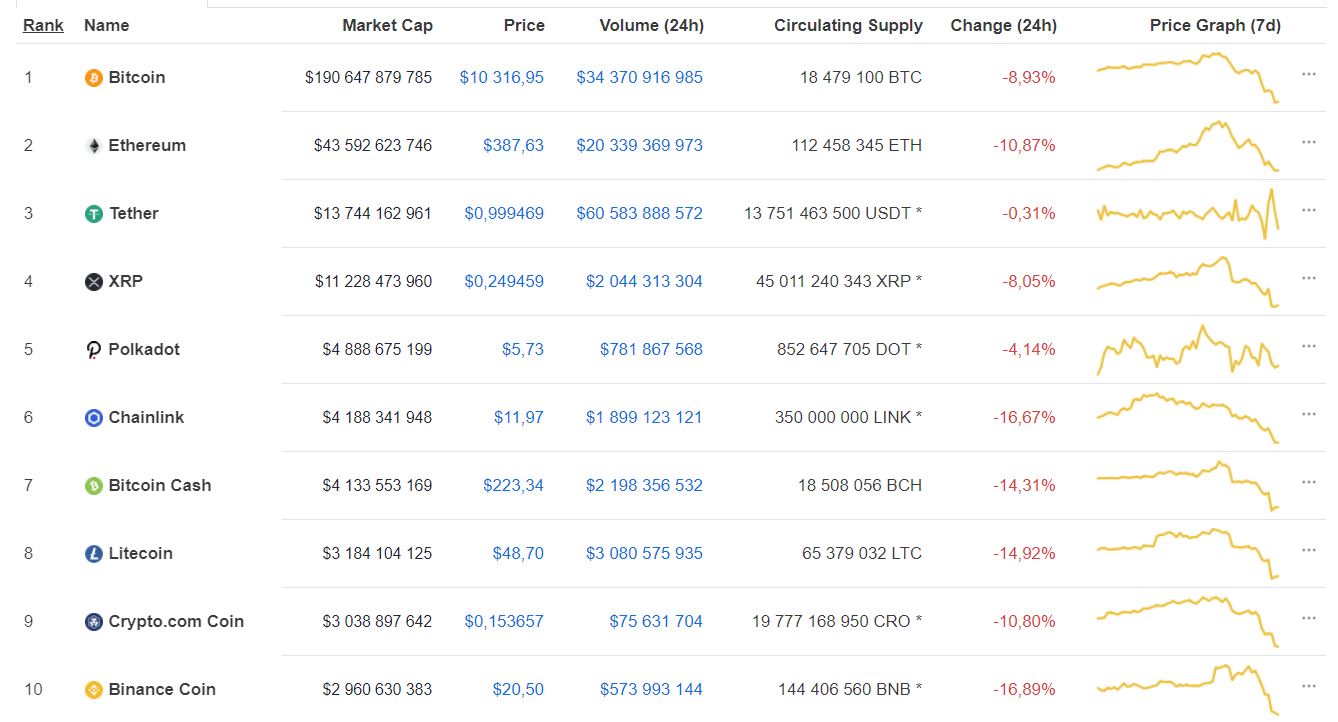
Task: Open the more options menu for Polkadot
Action: (x=1309, y=346)
